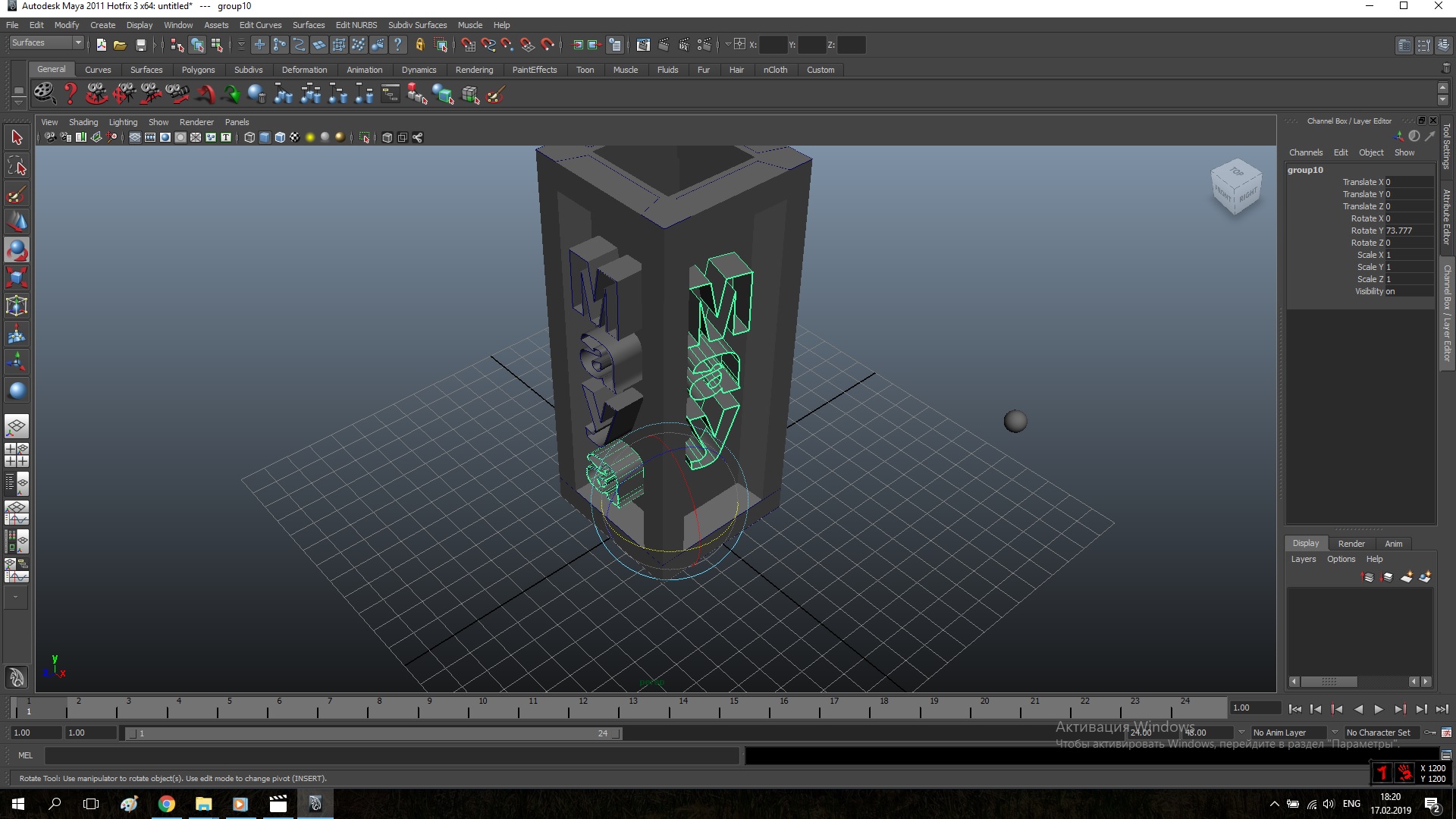The height and width of the screenshot is (819, 1456).
Task: Play animation forwards
Action: tap(1379, 709)
